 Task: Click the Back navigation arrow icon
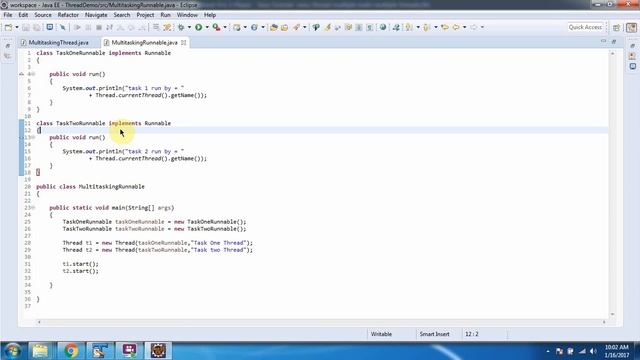click(456, 27)
